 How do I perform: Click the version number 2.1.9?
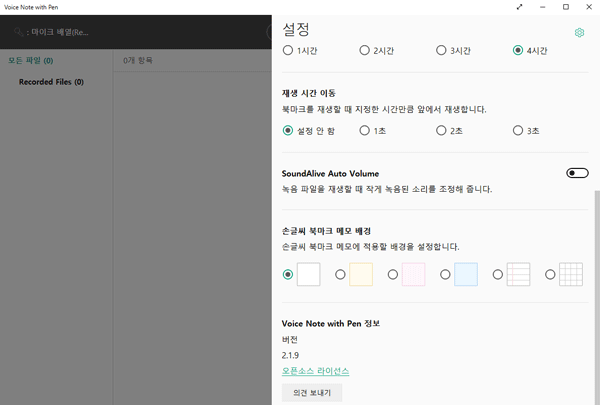(x=290, y=355)
